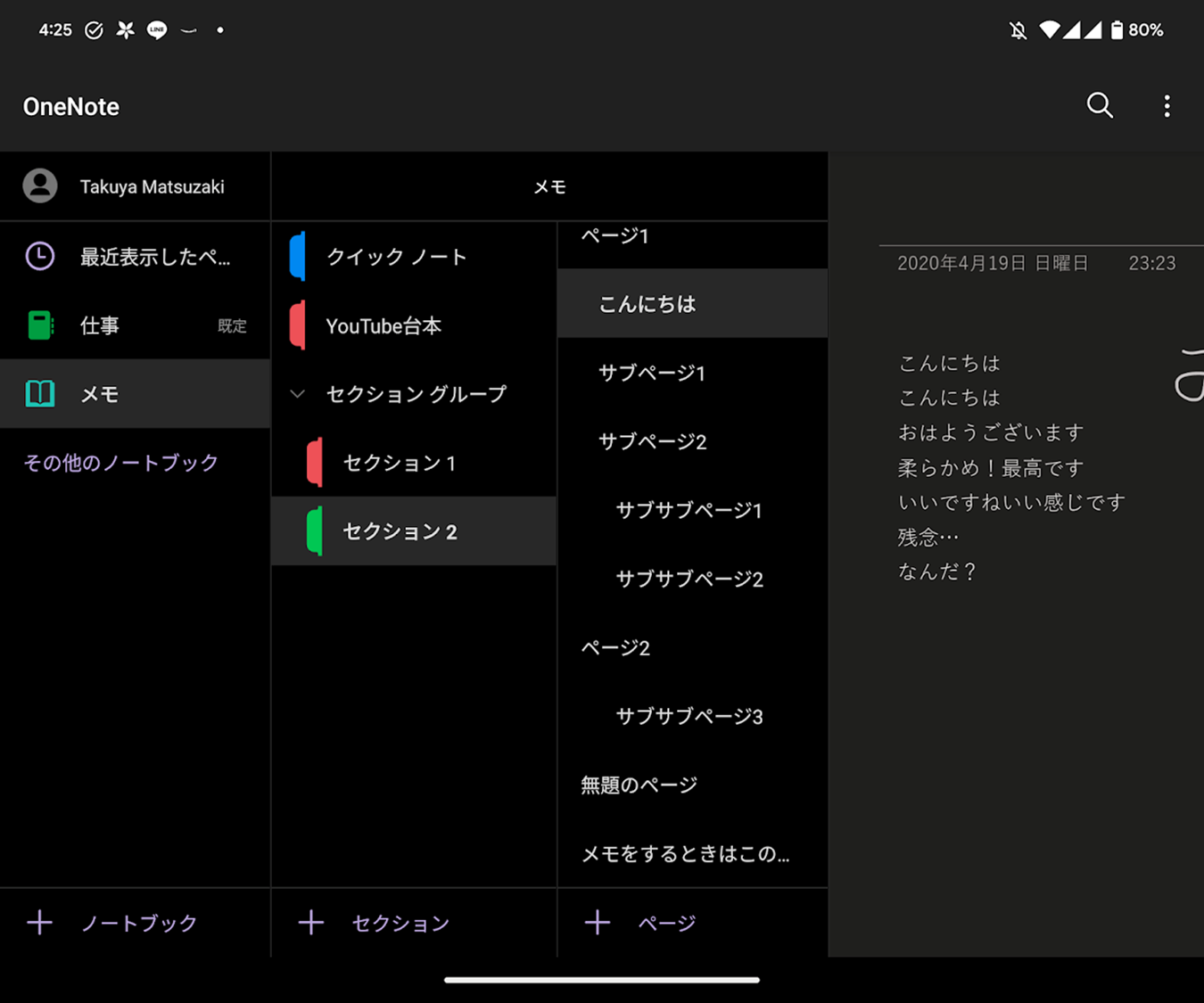The height and width of the screenshot is (1003, 1204).
Task: Tap the Android gesture navigation bar
Action: point(602,979)
